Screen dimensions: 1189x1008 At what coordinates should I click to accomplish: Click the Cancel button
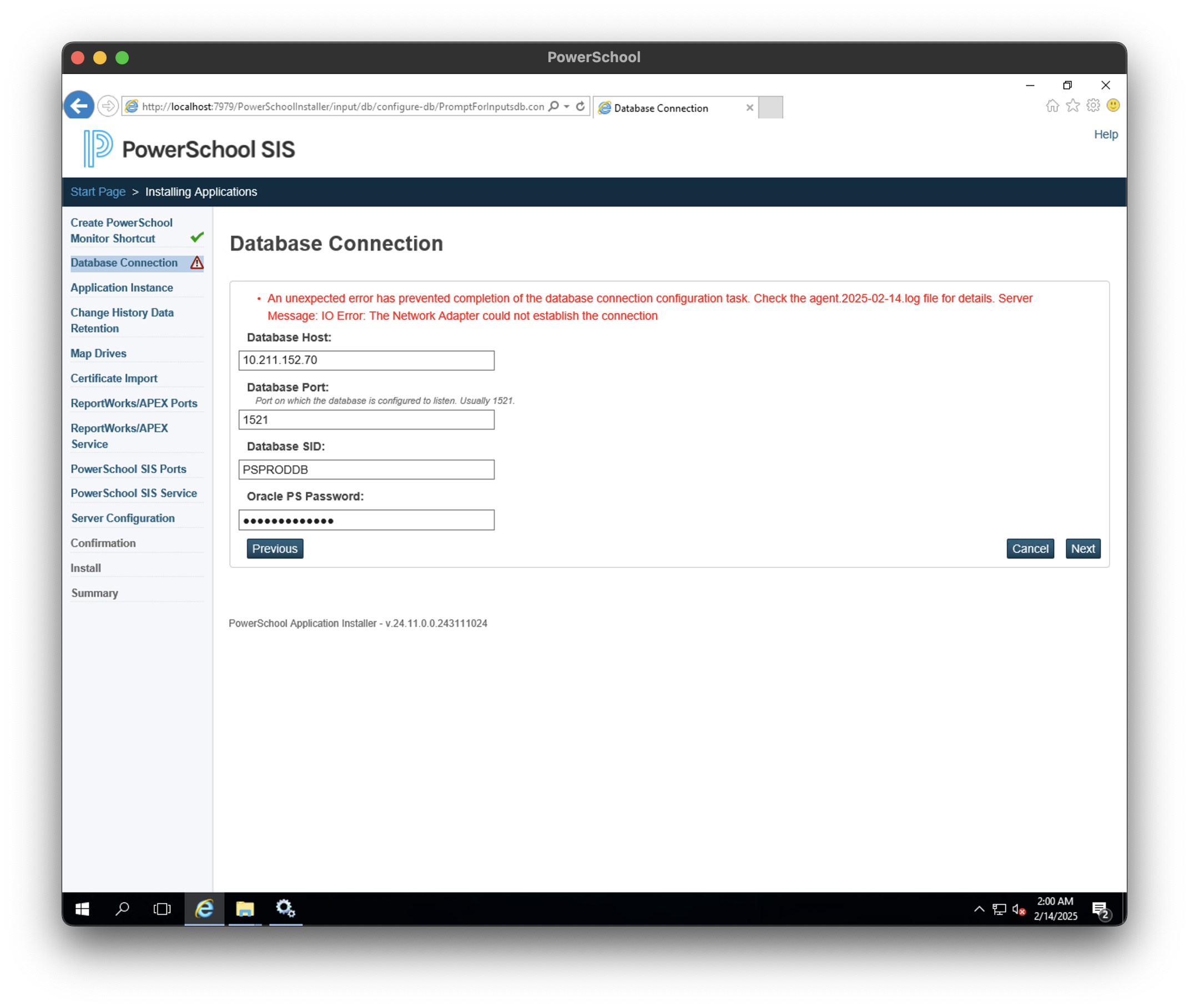pyautogui.click(x=1030, y=548)
